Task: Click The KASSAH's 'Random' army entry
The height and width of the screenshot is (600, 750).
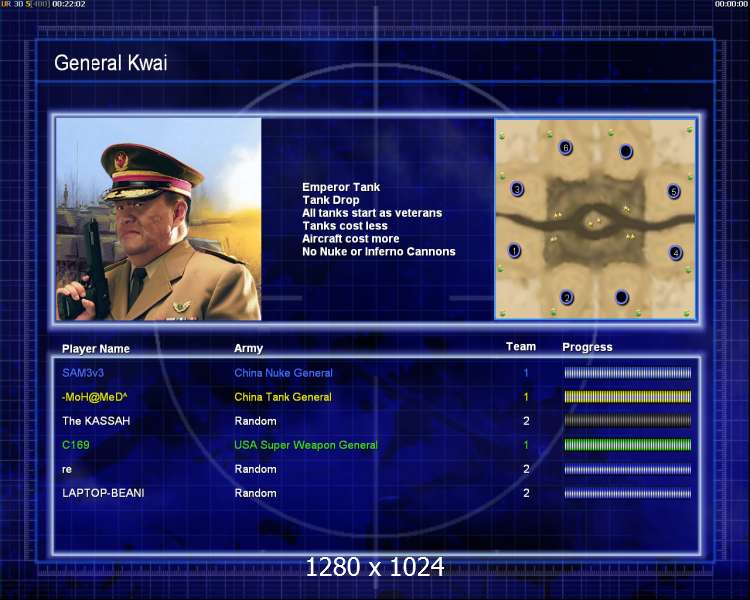Action: click(x=255, y=421)
